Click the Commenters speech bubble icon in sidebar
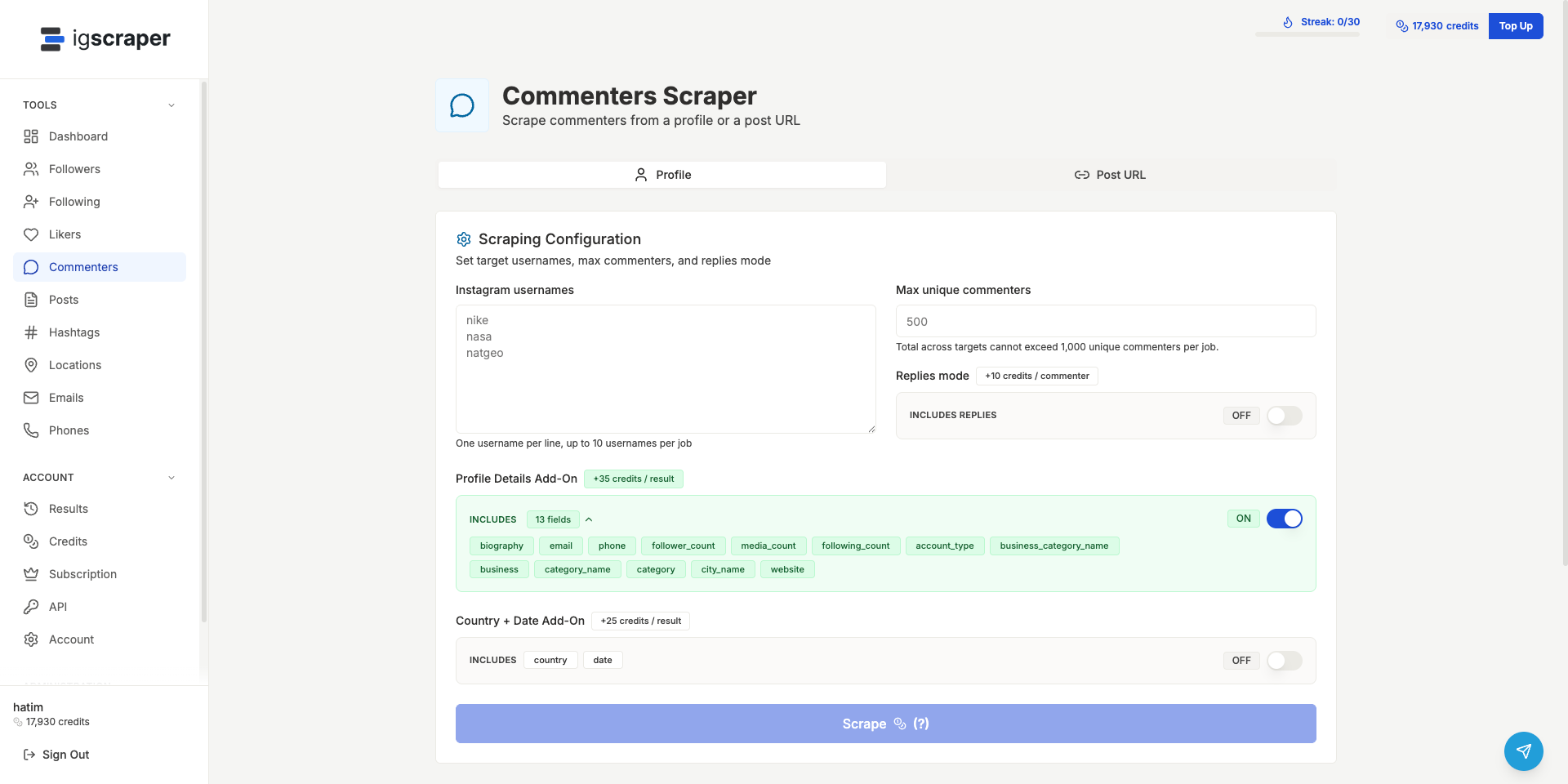The width and height of the screenshot is (1568, 784). [31, 267]
